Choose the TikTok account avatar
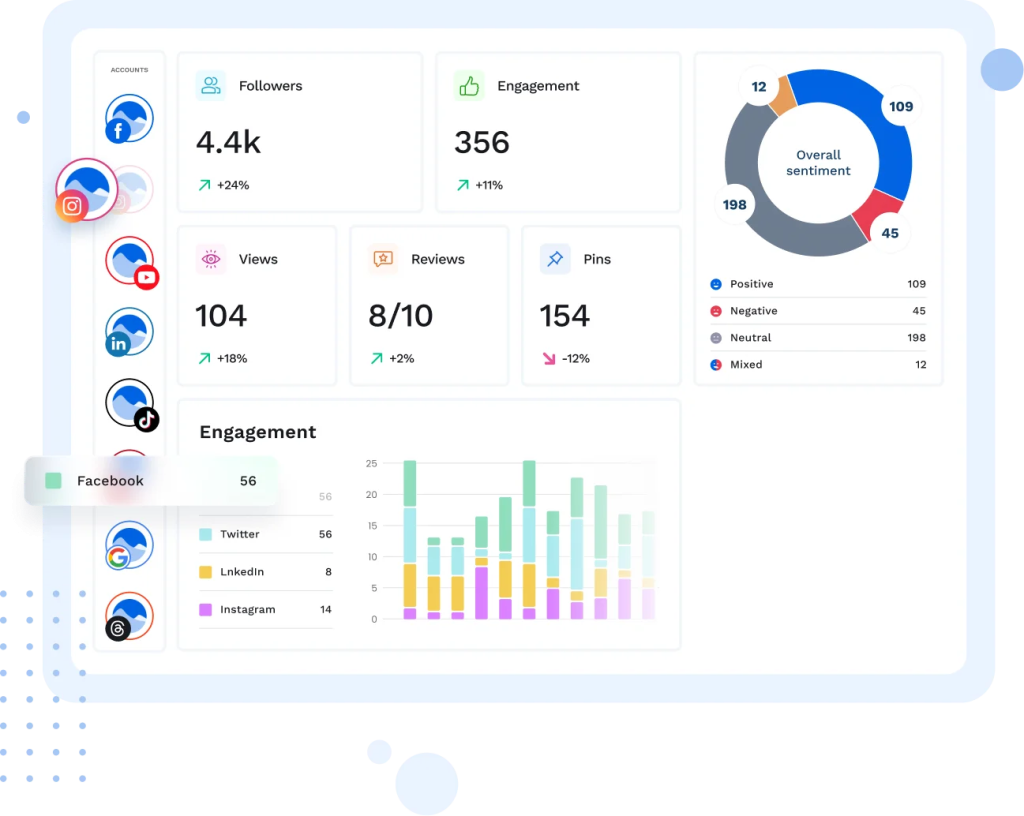 click(130, 403)
